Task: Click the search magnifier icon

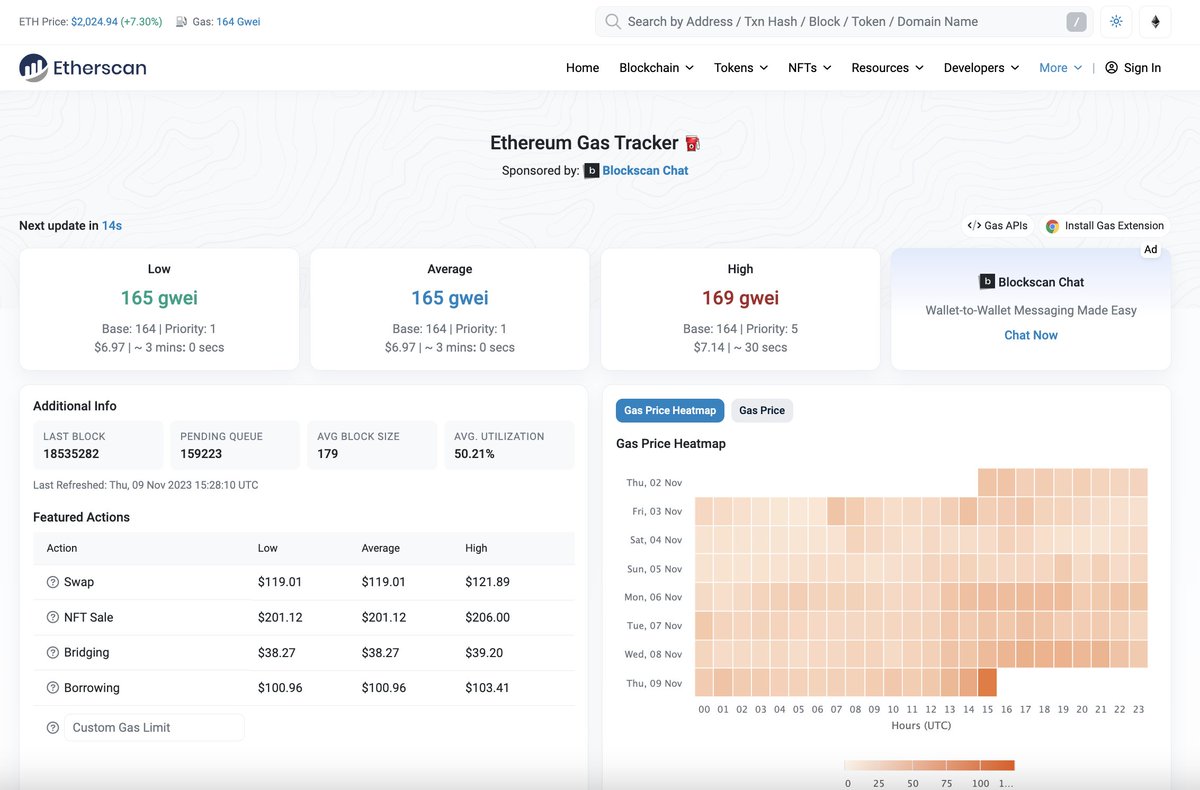Action: 612,22
